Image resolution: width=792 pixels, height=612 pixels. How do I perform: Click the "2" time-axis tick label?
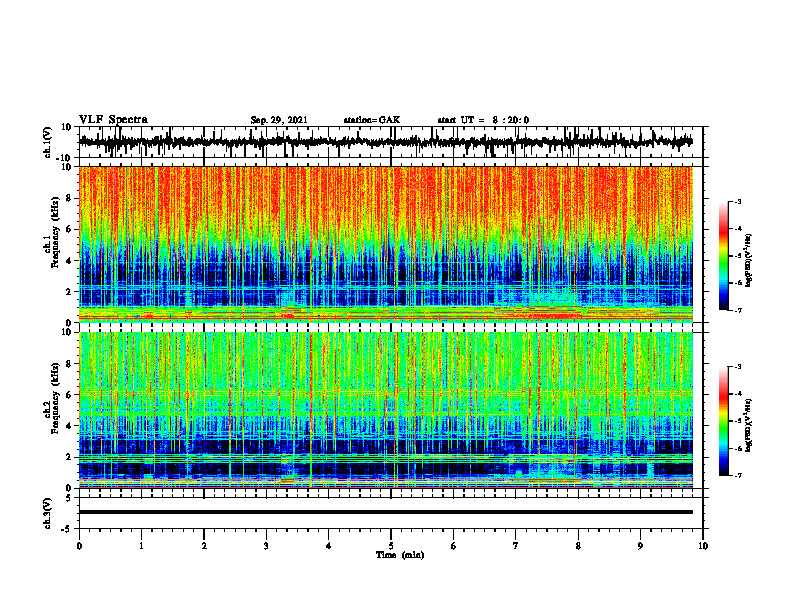204,546
